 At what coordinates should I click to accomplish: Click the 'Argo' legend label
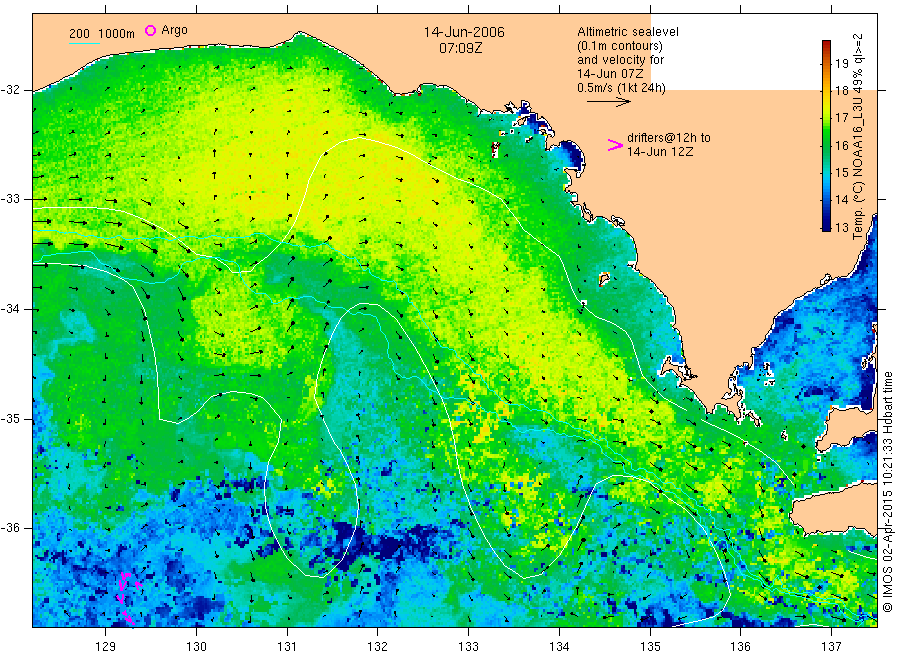pos(174,30)
